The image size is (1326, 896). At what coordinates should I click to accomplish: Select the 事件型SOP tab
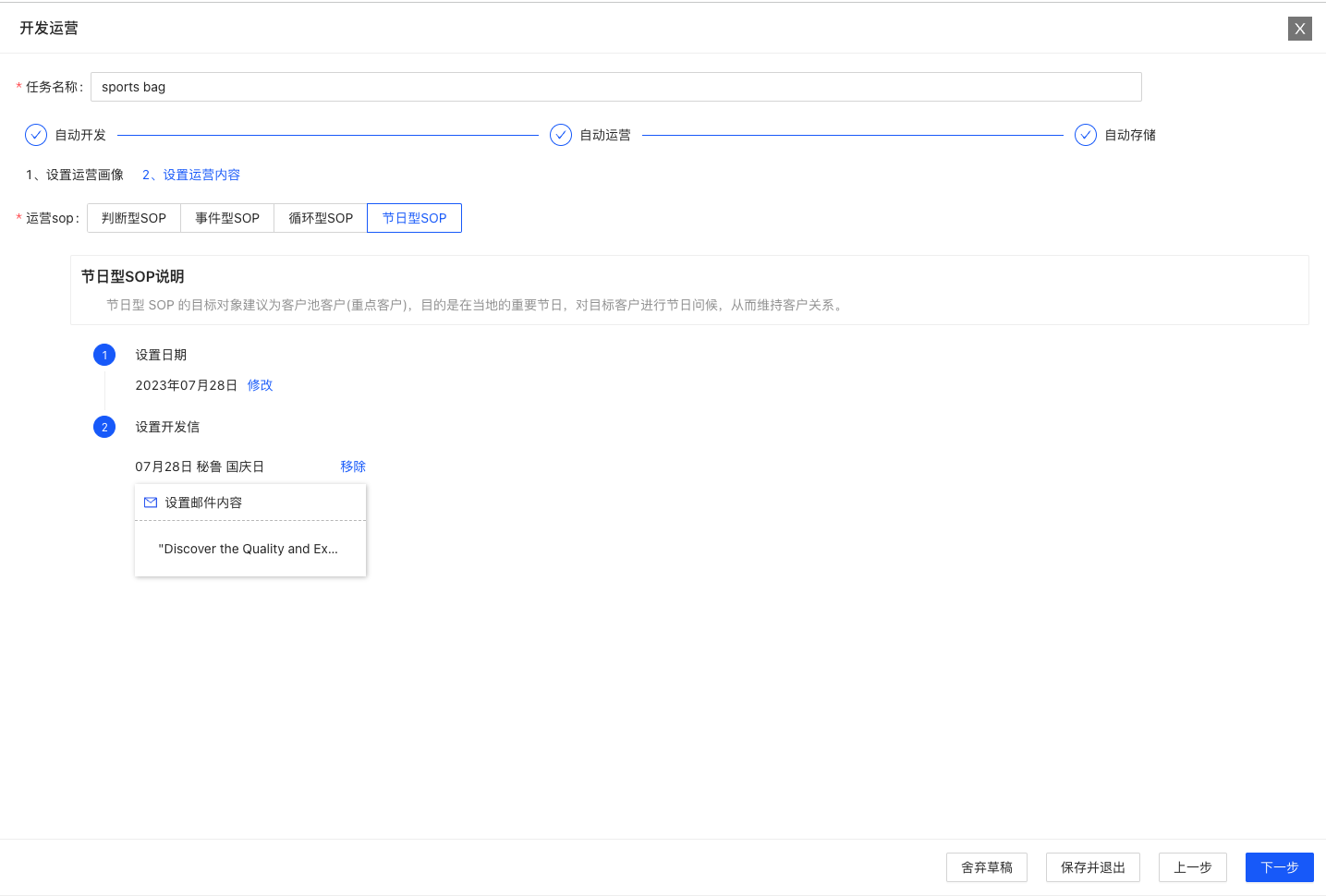(227, 218)
